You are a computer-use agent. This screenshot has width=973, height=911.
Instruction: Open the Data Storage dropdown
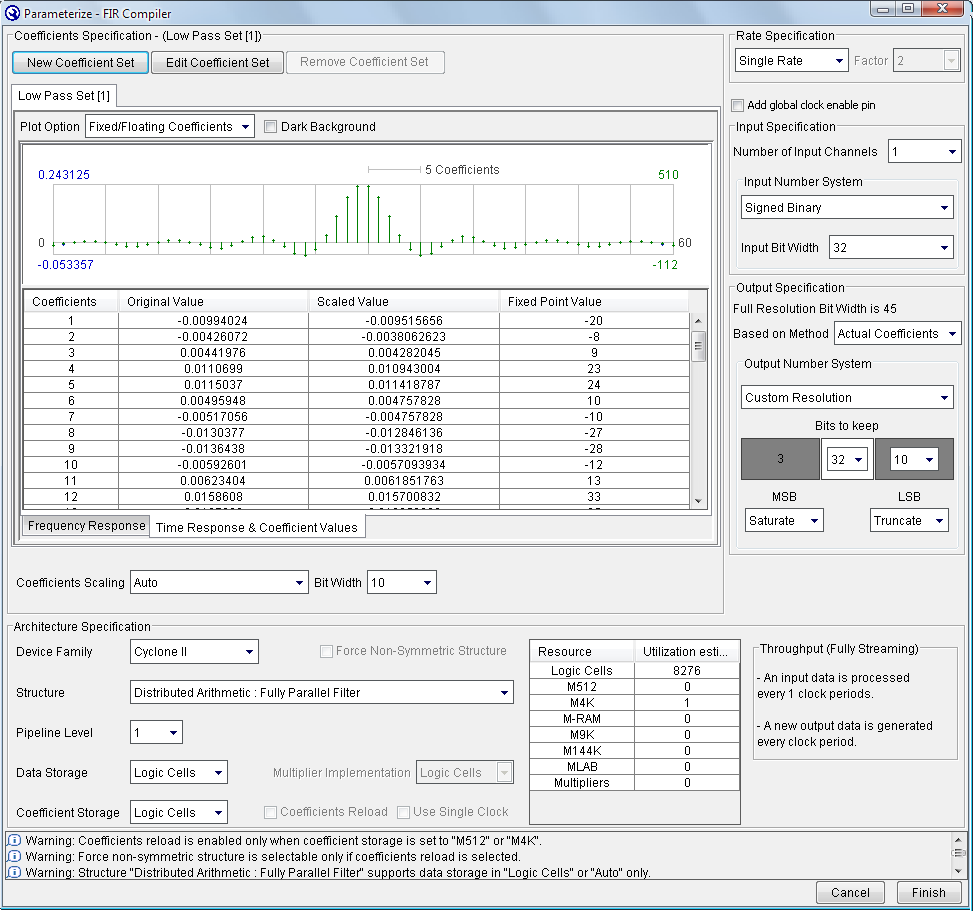pyautogui.click(x=179, y=773)
